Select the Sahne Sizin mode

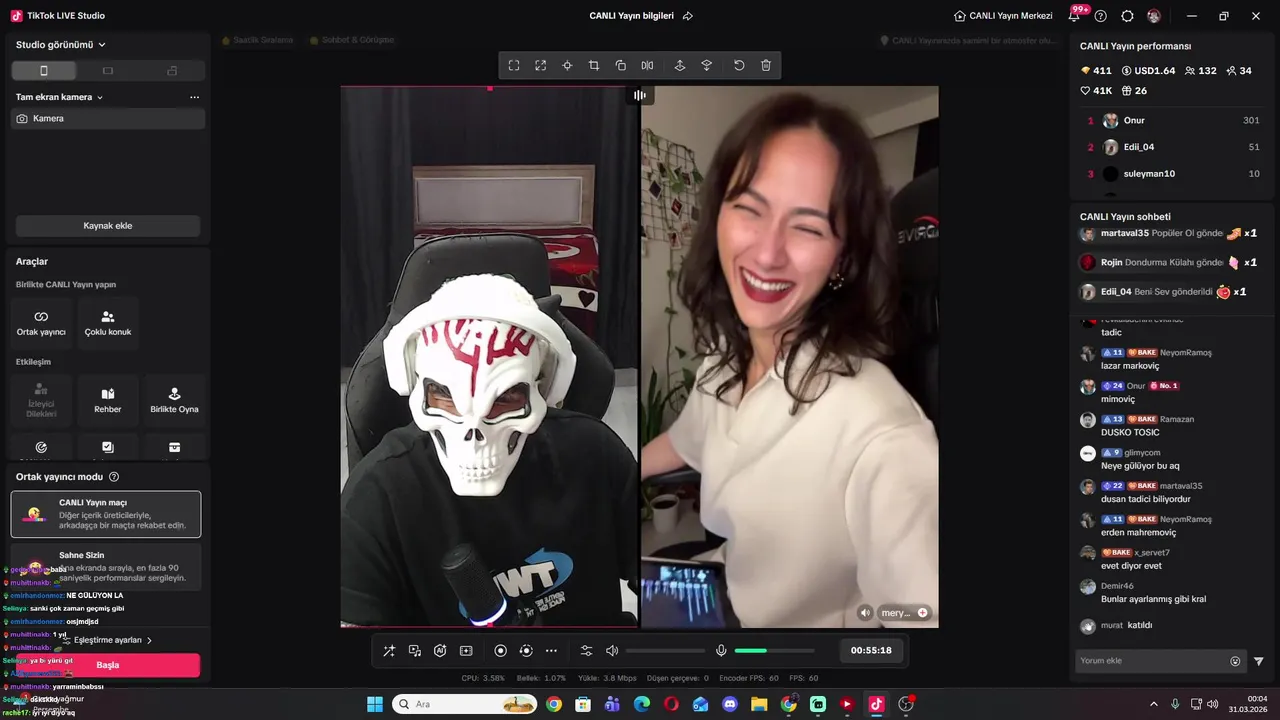[106, 566]
